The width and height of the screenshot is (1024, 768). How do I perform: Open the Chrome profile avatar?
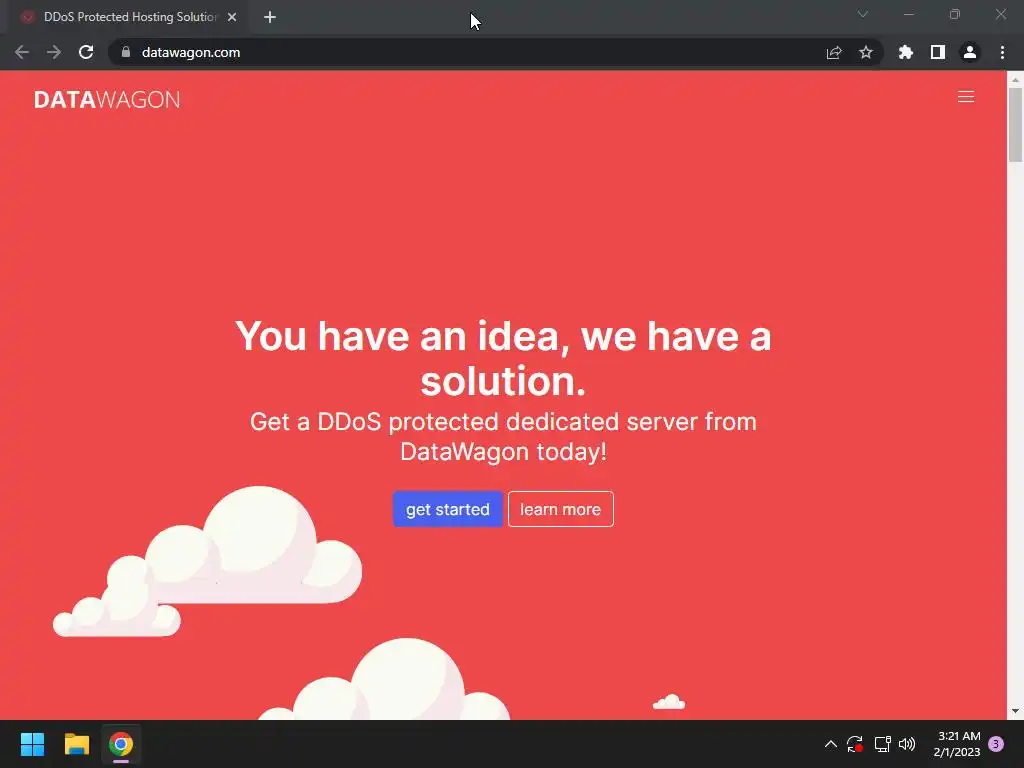(970, 52)
